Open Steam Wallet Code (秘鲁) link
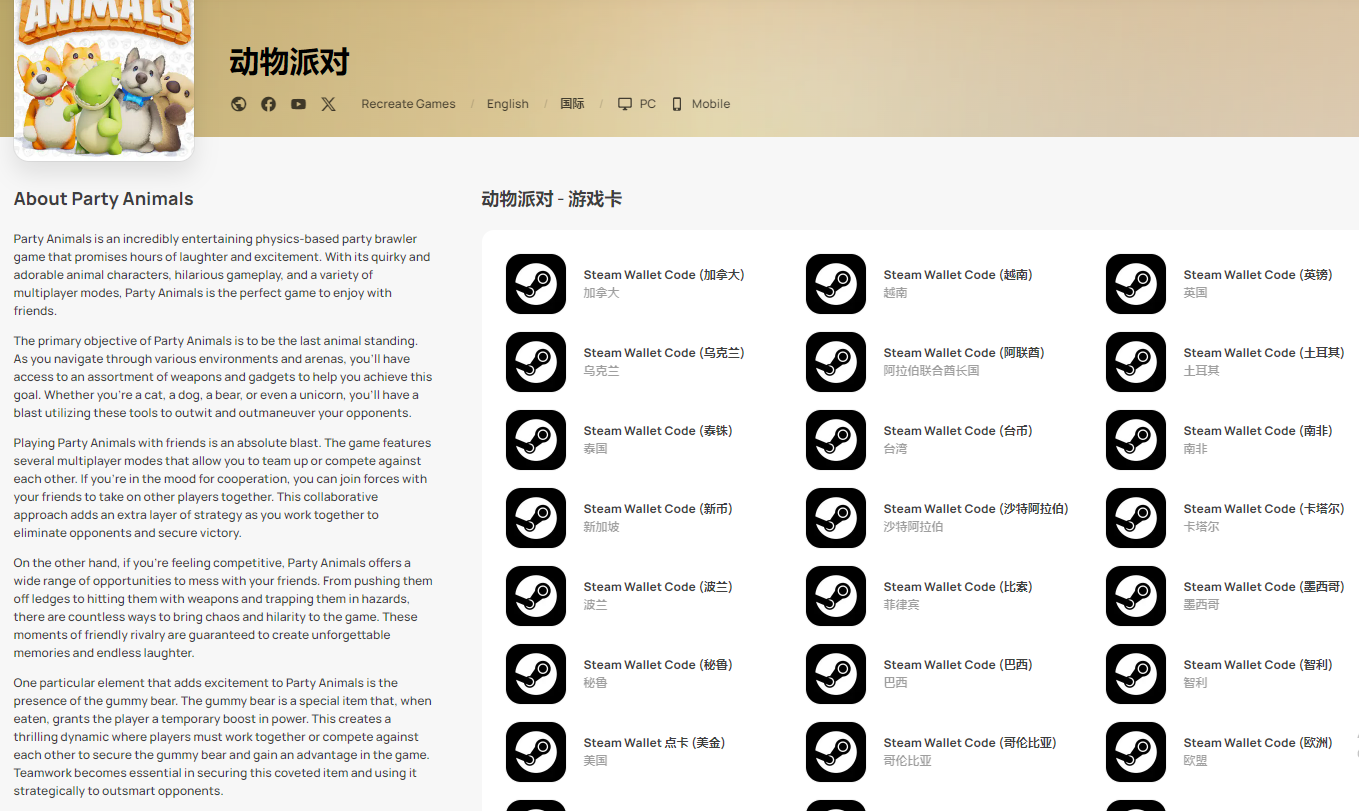 pos(658,665)
